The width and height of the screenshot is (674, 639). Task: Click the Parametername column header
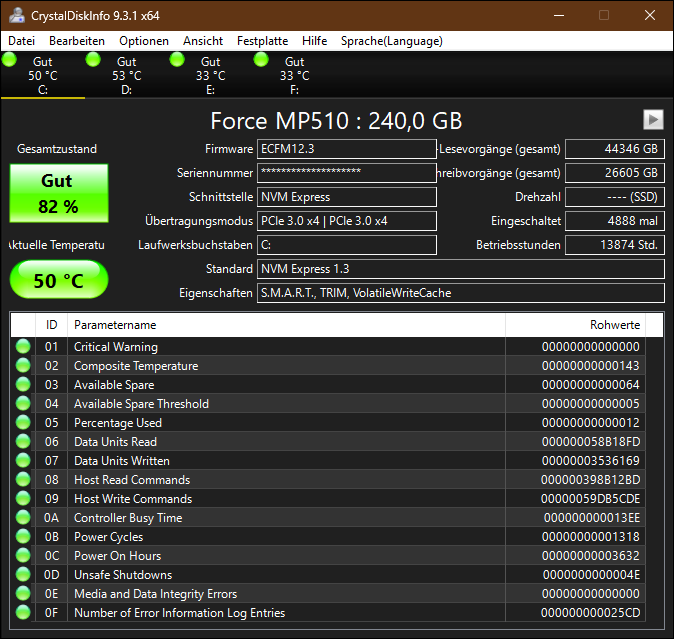coord(286,325)
